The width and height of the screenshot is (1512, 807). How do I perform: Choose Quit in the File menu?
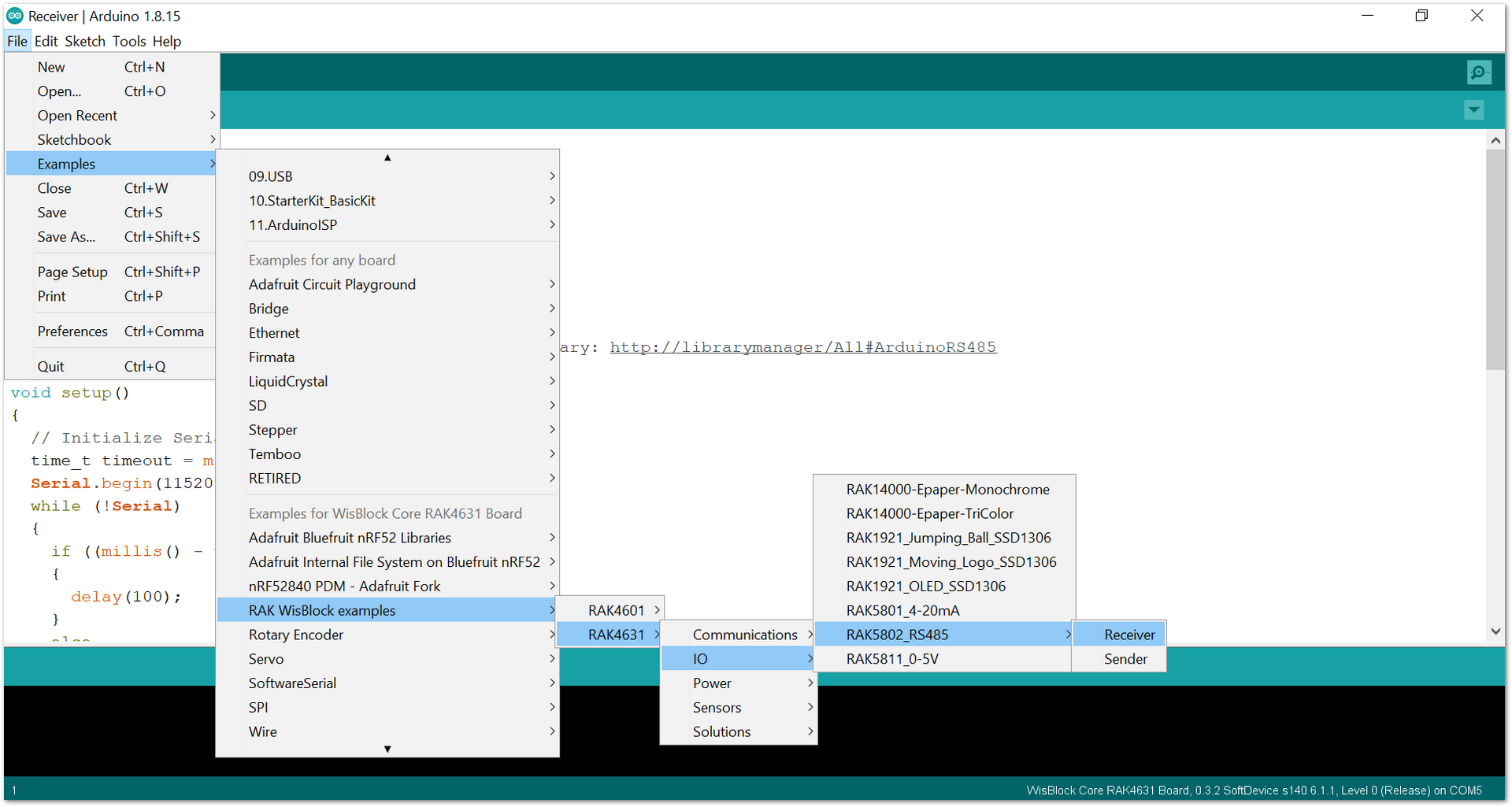(111, 366)
